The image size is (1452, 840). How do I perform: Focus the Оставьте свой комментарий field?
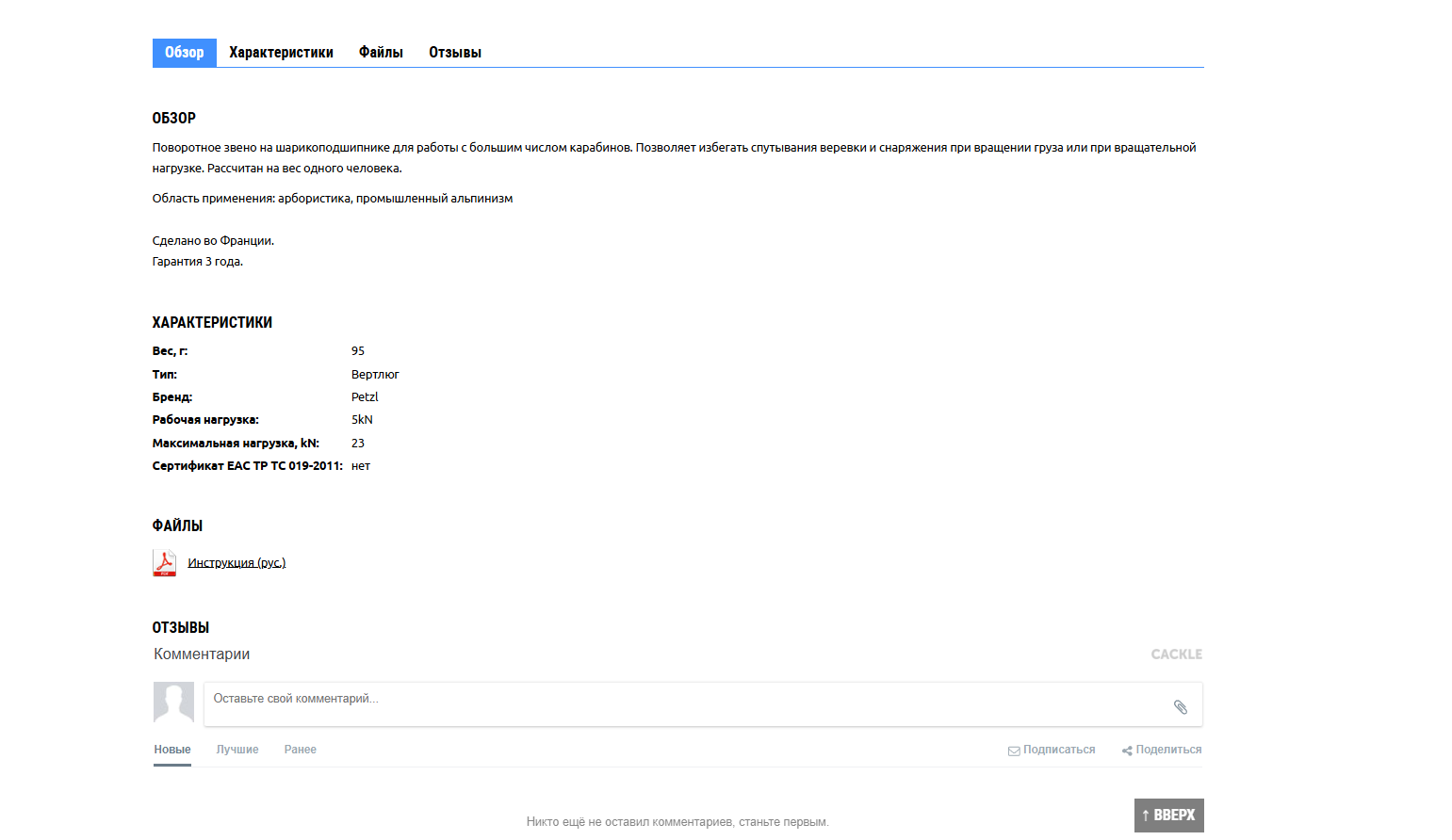pyautogui.click(x=703, y=704)
